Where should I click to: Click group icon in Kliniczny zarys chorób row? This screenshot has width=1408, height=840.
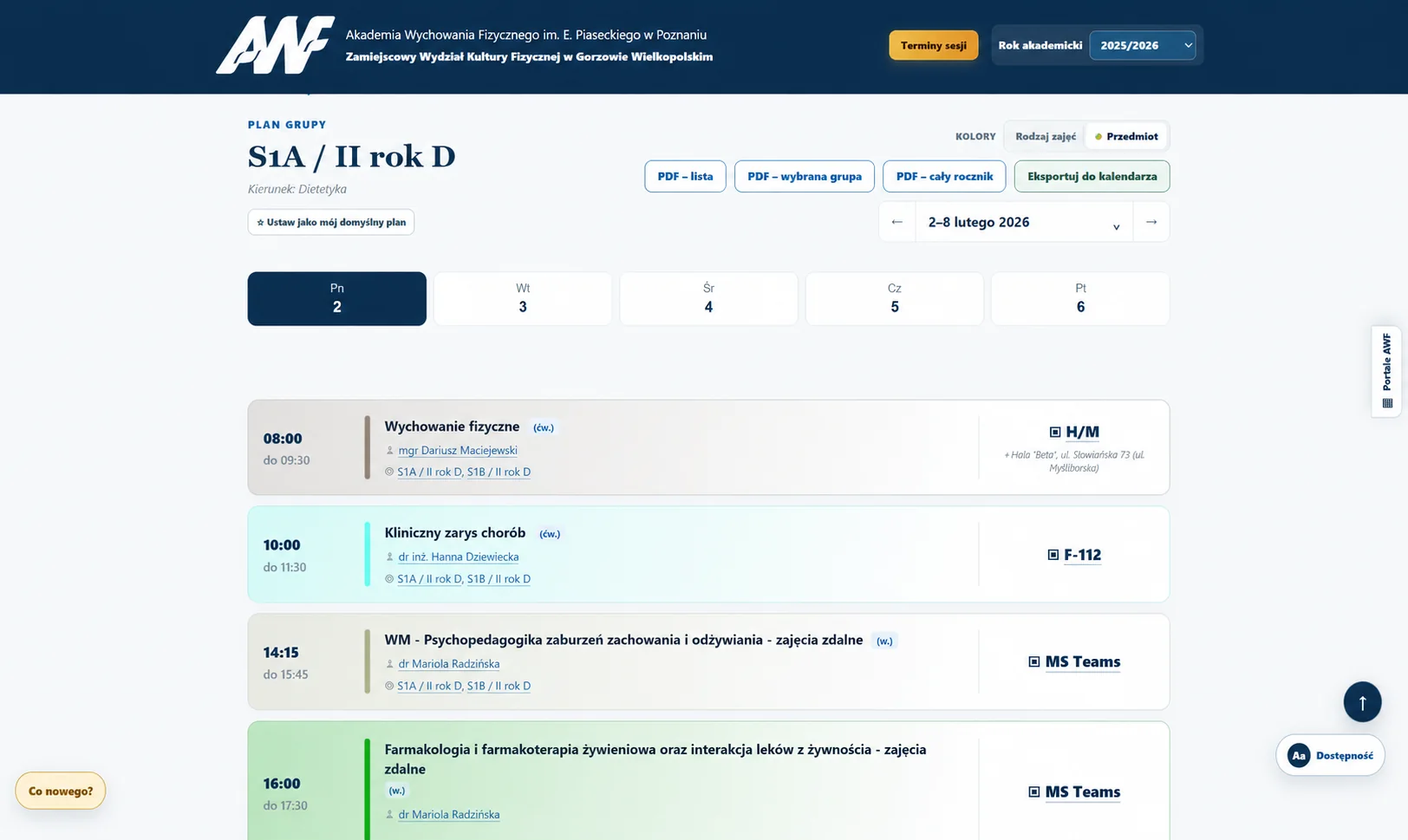389,579
